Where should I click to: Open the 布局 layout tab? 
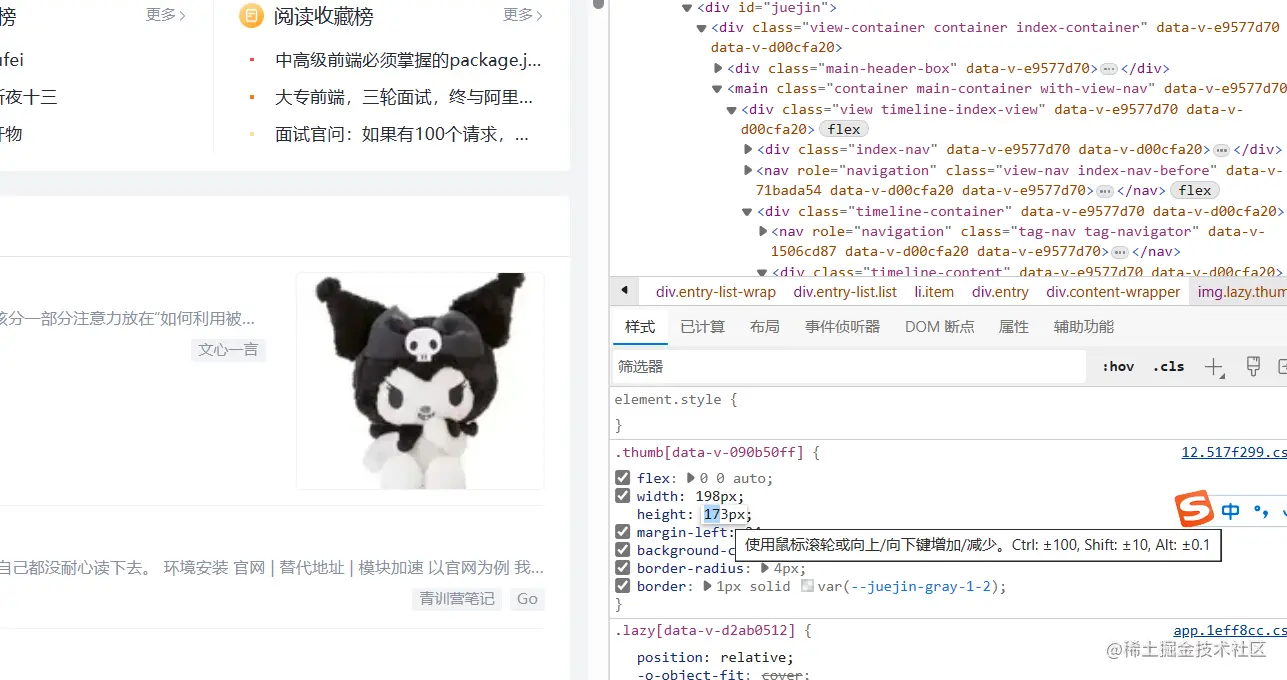coord(764,327)
